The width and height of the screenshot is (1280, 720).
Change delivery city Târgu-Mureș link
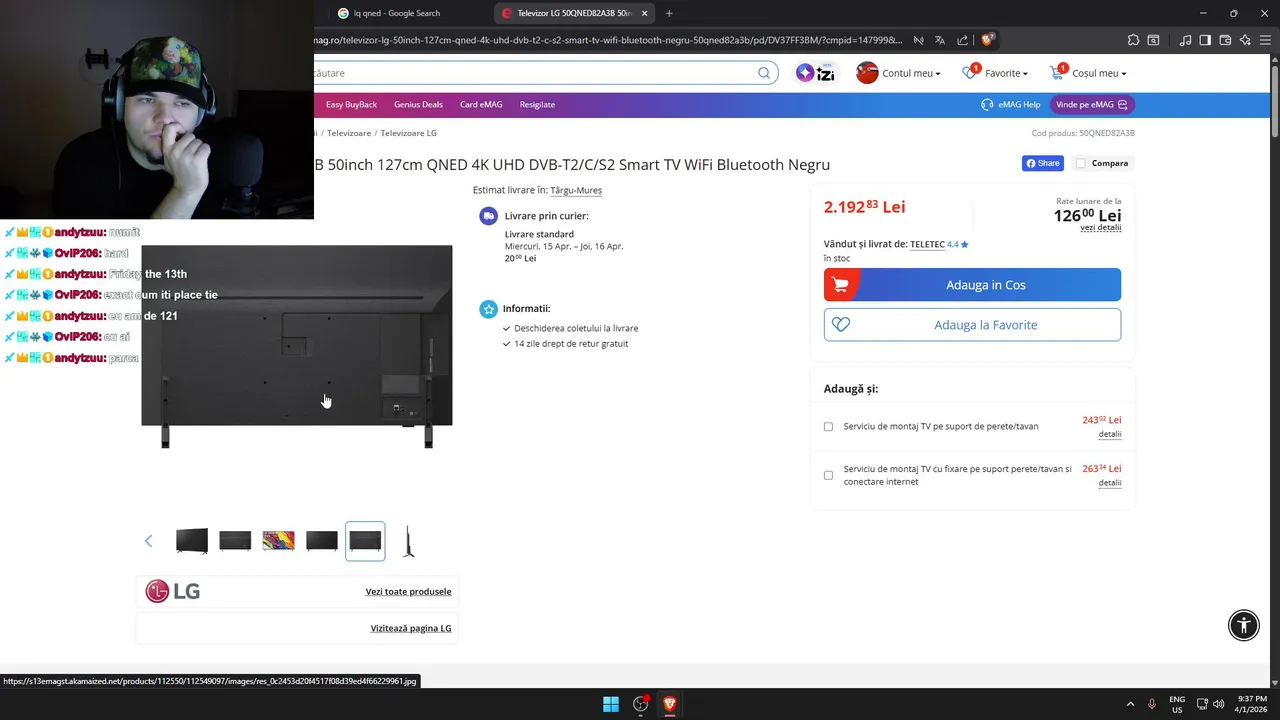click(x=576, y=190)
